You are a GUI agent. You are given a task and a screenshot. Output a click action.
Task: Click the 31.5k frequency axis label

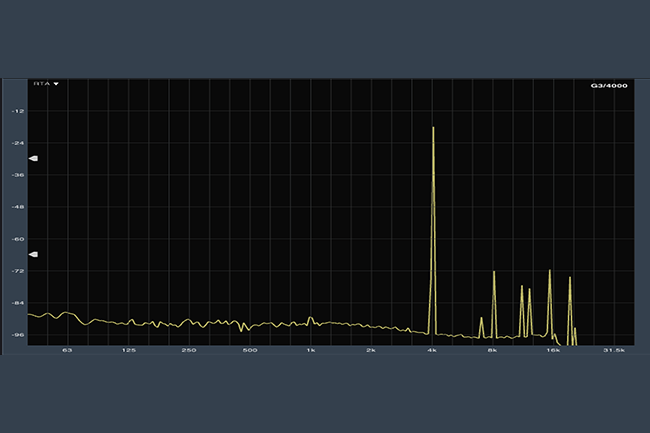point(613,351)
